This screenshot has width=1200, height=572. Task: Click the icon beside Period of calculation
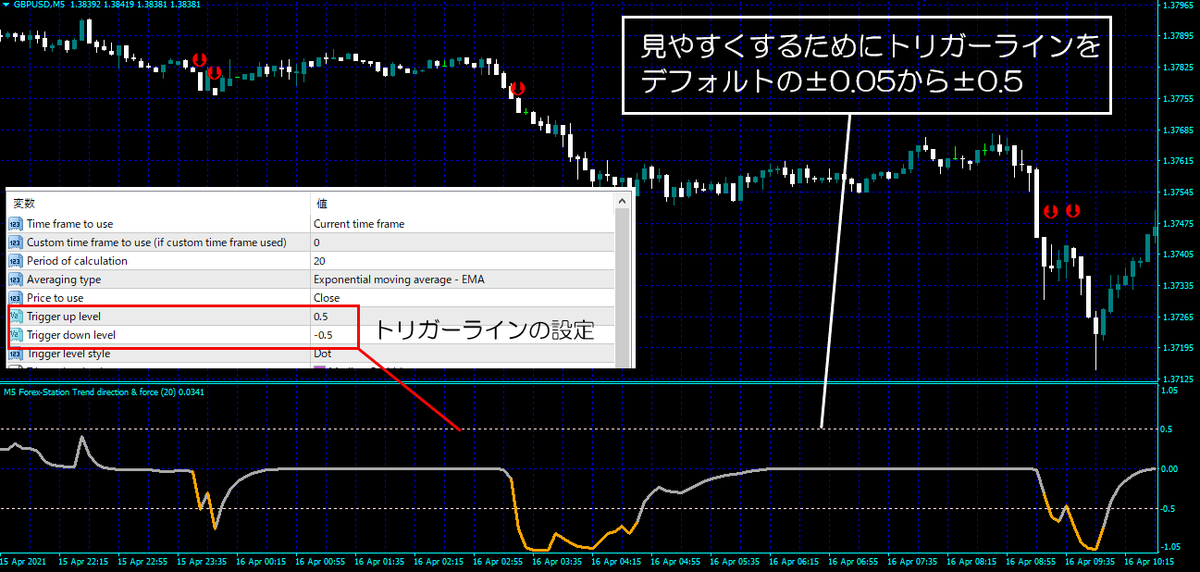pyautogui.click(x=15, y=261)
